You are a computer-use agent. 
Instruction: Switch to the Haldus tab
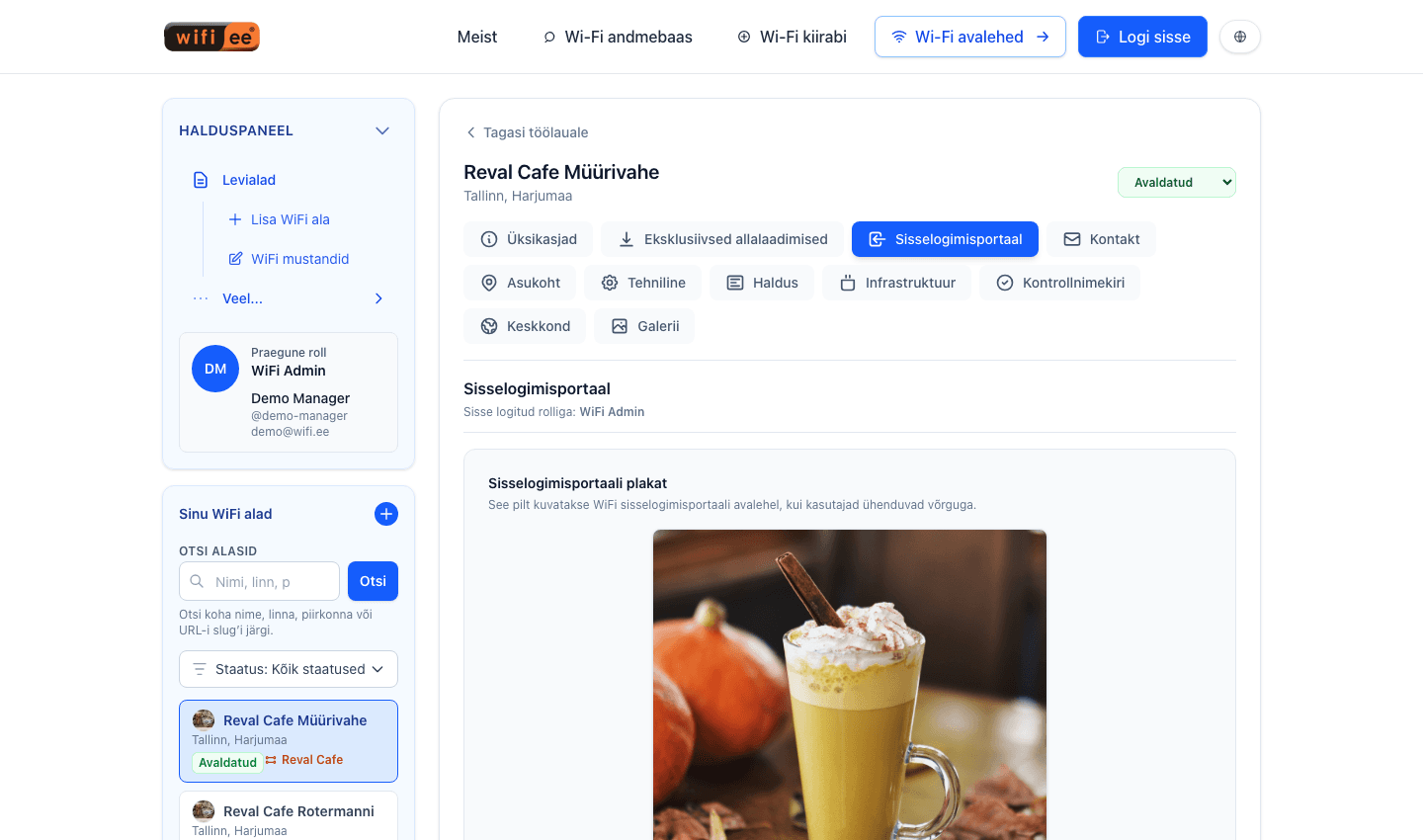click(762, 283)
